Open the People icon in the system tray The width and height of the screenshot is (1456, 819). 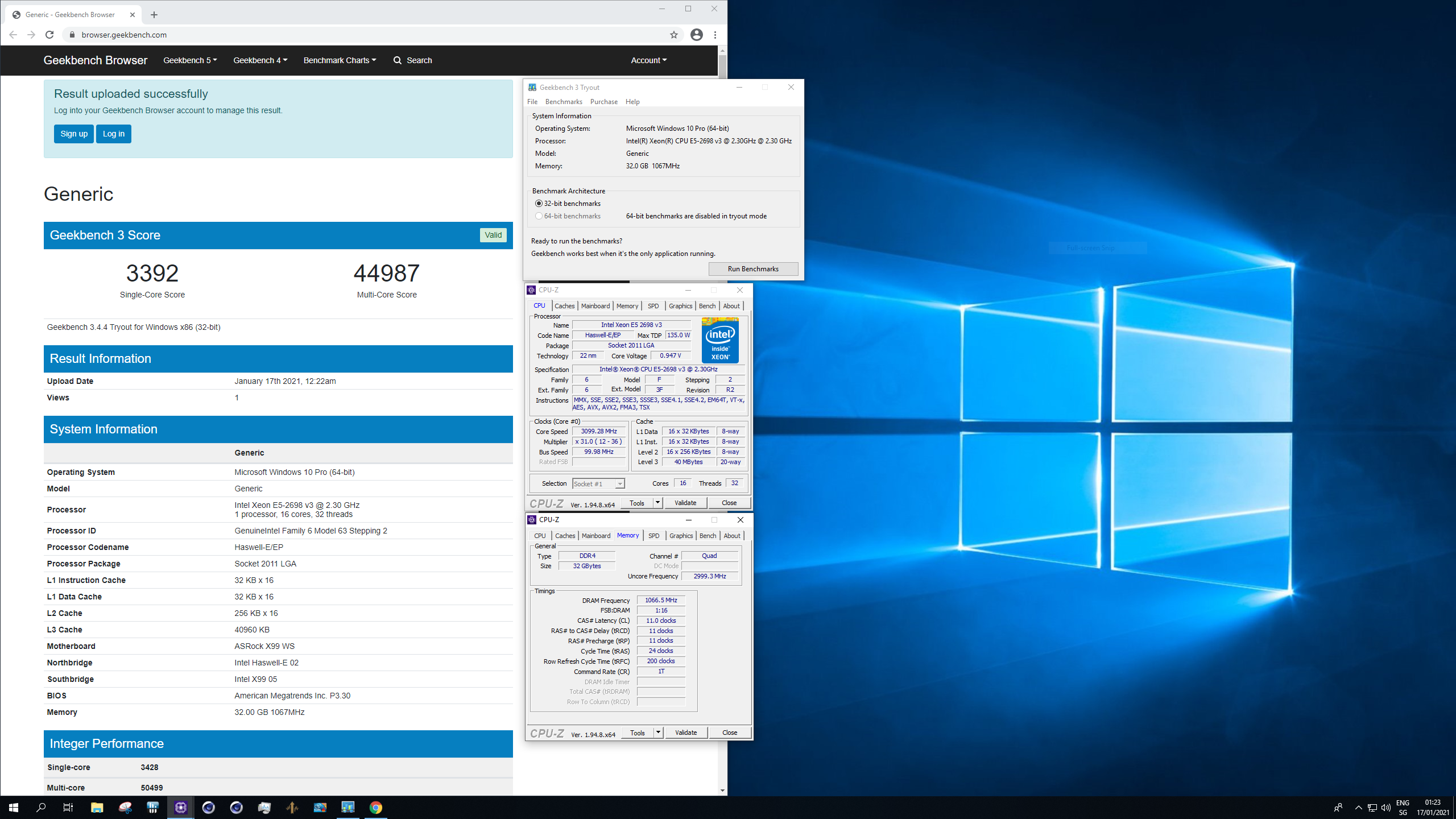pyautogui.click(x=1338, y=808)
